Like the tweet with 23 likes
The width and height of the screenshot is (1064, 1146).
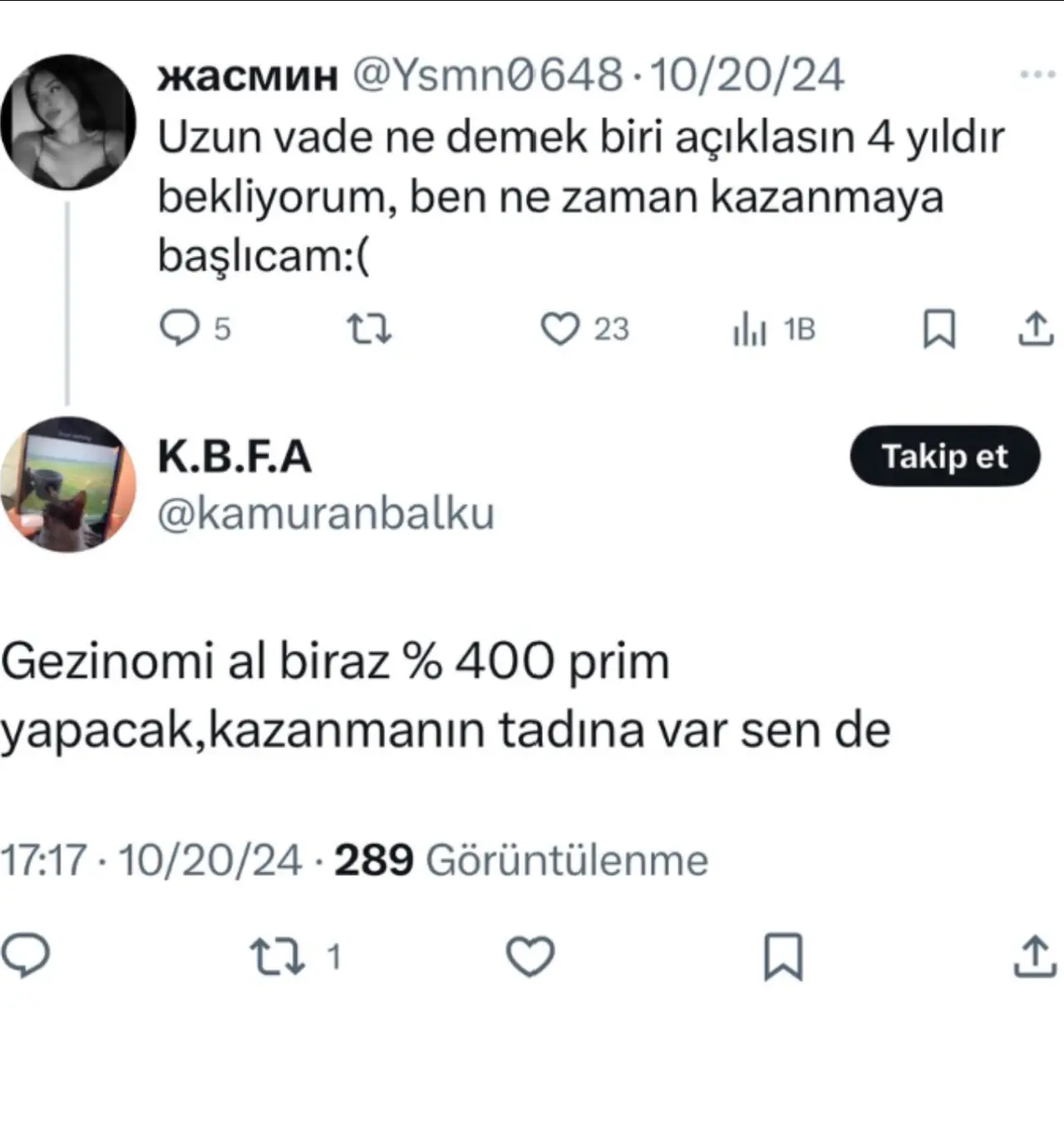559,329
